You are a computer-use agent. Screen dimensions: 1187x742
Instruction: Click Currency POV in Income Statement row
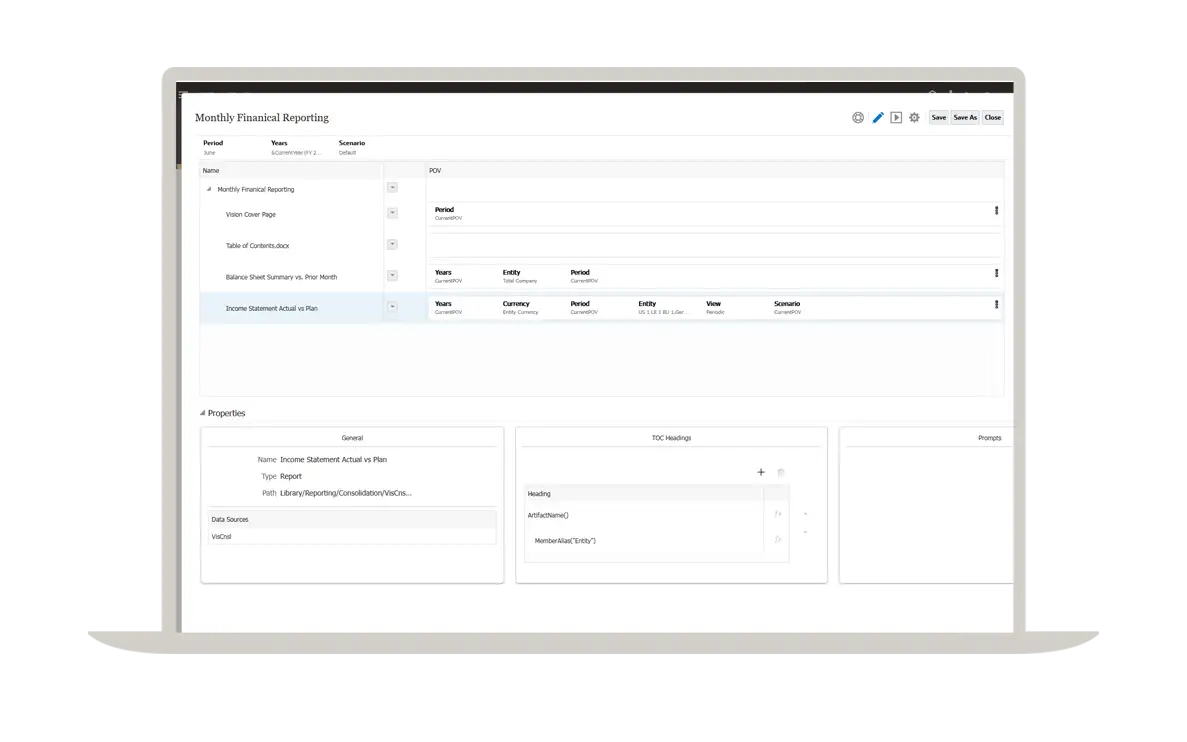click(x=521, y=307)
